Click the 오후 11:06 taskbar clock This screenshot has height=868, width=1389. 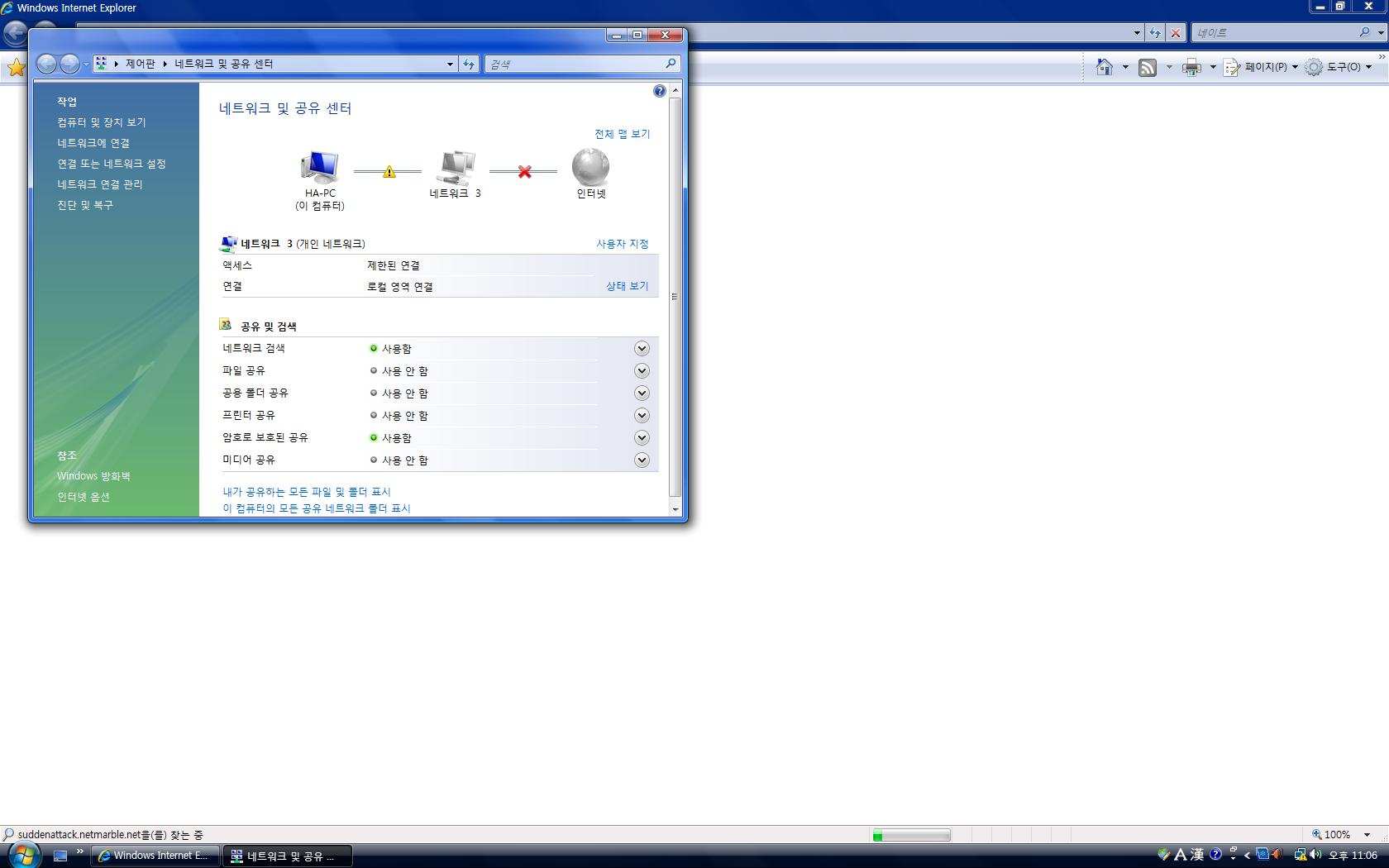[1353, 856]
